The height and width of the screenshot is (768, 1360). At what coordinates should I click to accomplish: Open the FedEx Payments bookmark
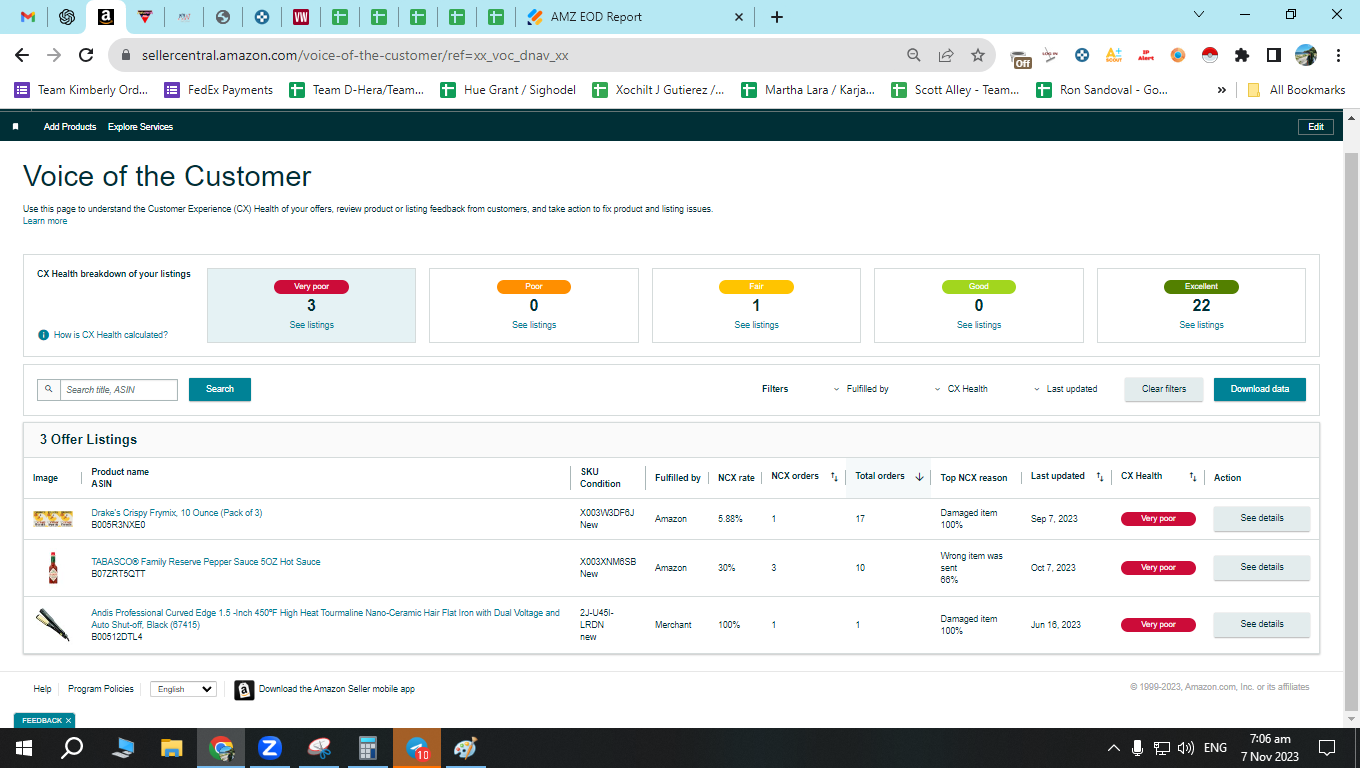pos(219,90)
